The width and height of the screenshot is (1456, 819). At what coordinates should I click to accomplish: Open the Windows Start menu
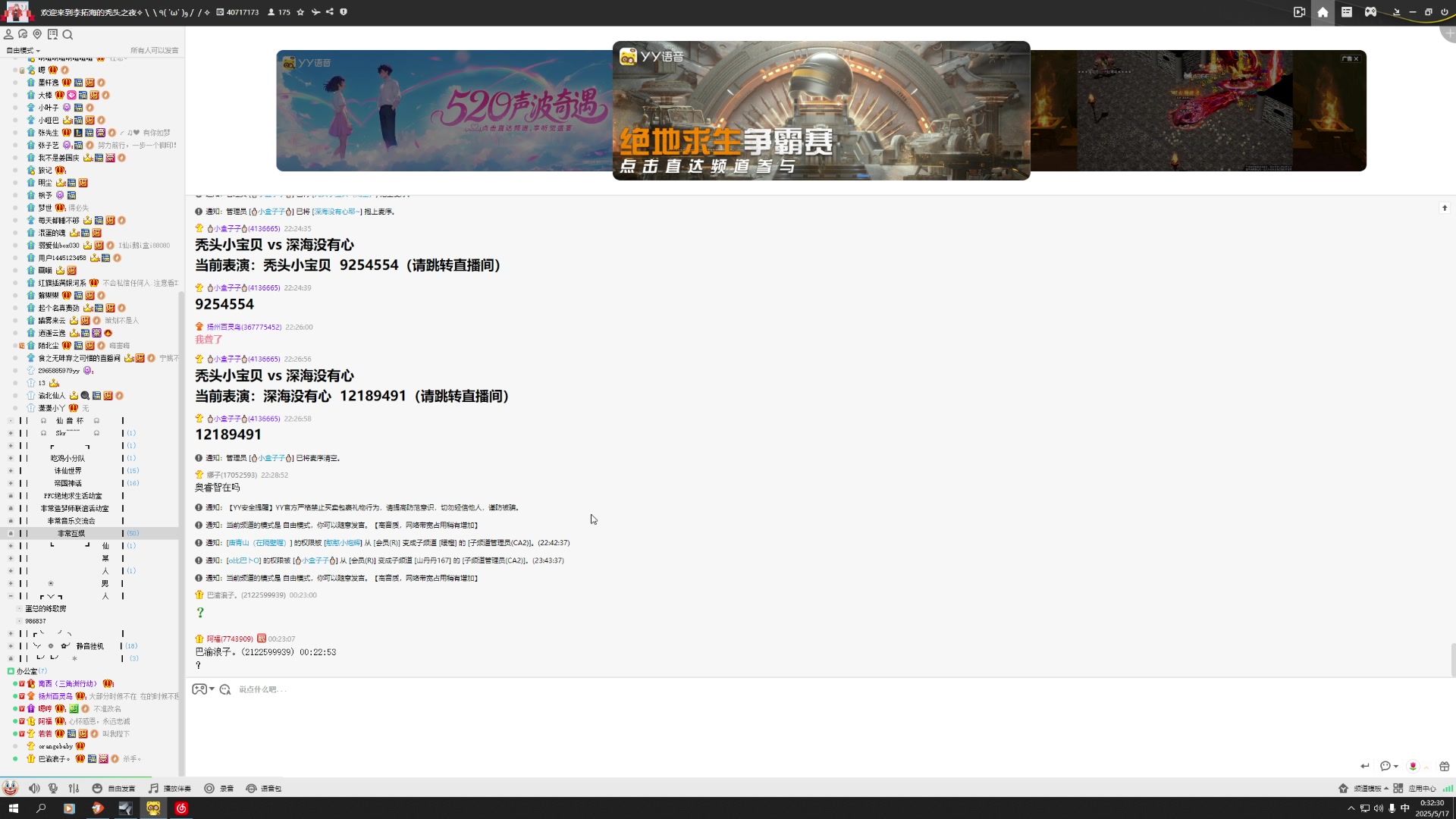13,808
